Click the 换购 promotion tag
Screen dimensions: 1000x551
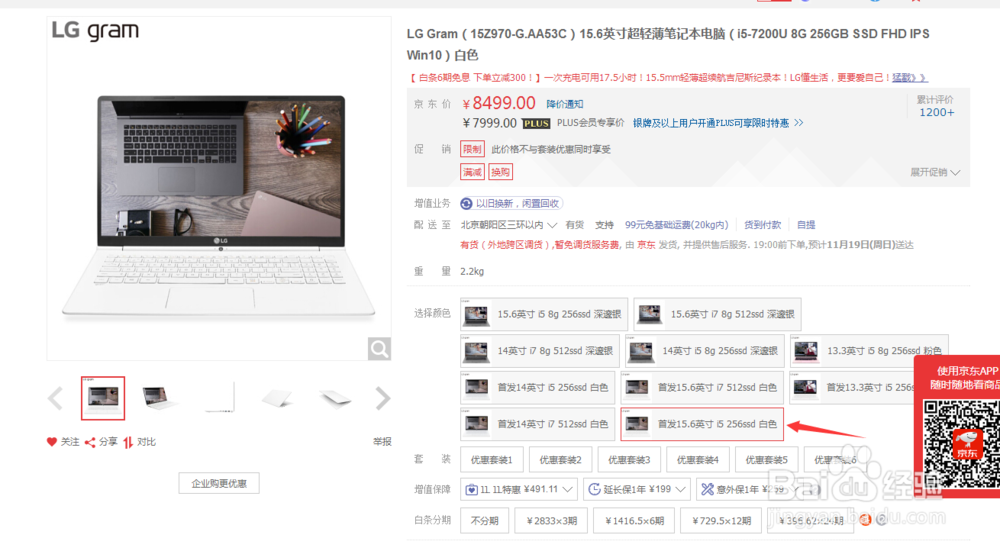coord(501,172)
